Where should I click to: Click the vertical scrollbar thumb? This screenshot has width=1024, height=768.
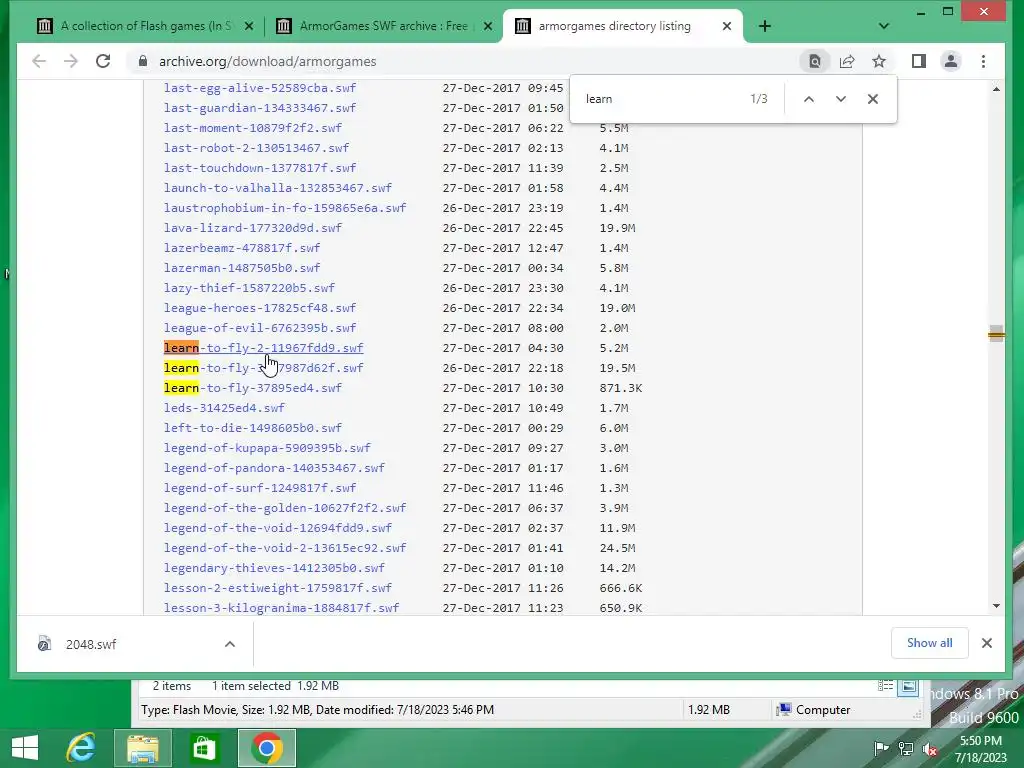(996, 334)
